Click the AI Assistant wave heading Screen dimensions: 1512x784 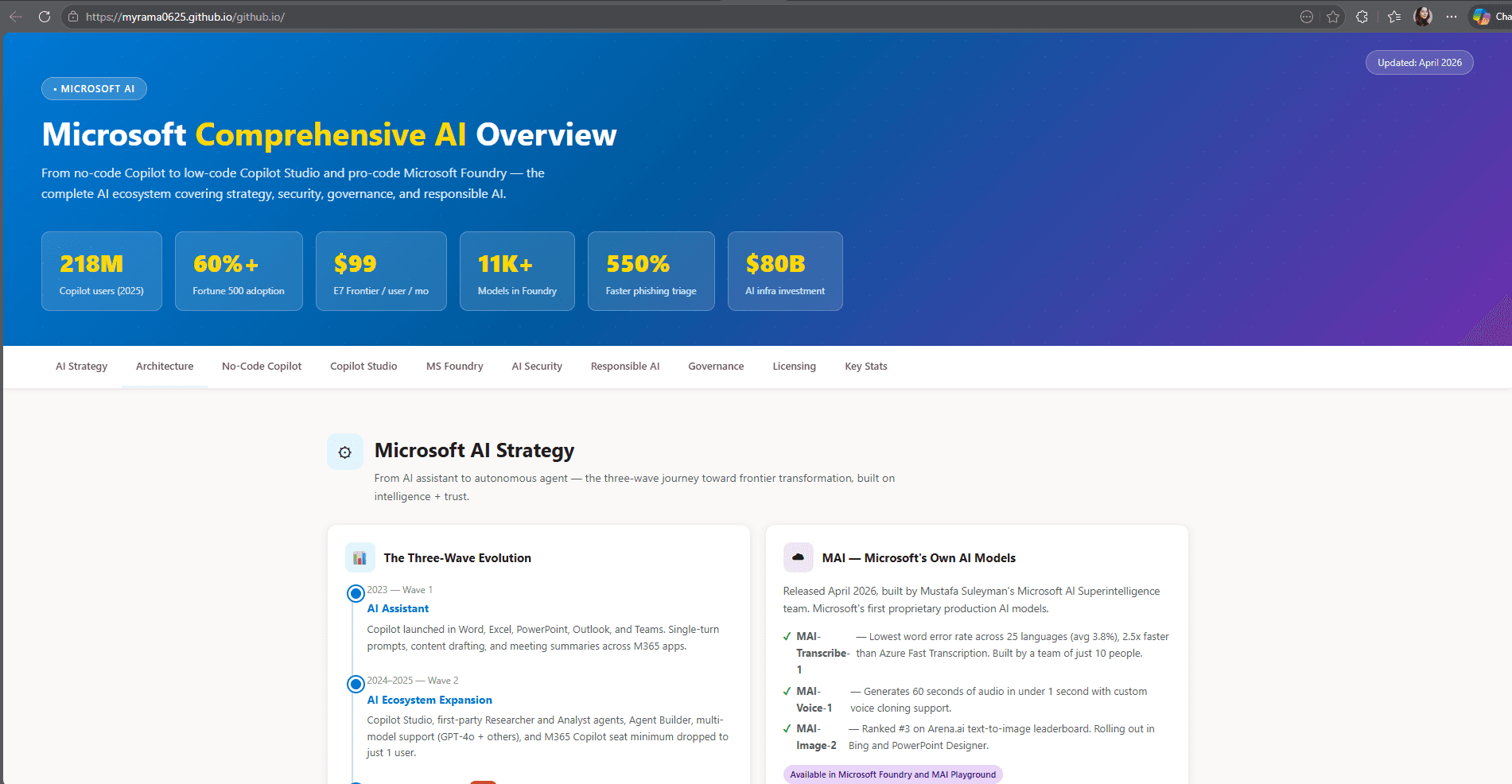[398, 608]
